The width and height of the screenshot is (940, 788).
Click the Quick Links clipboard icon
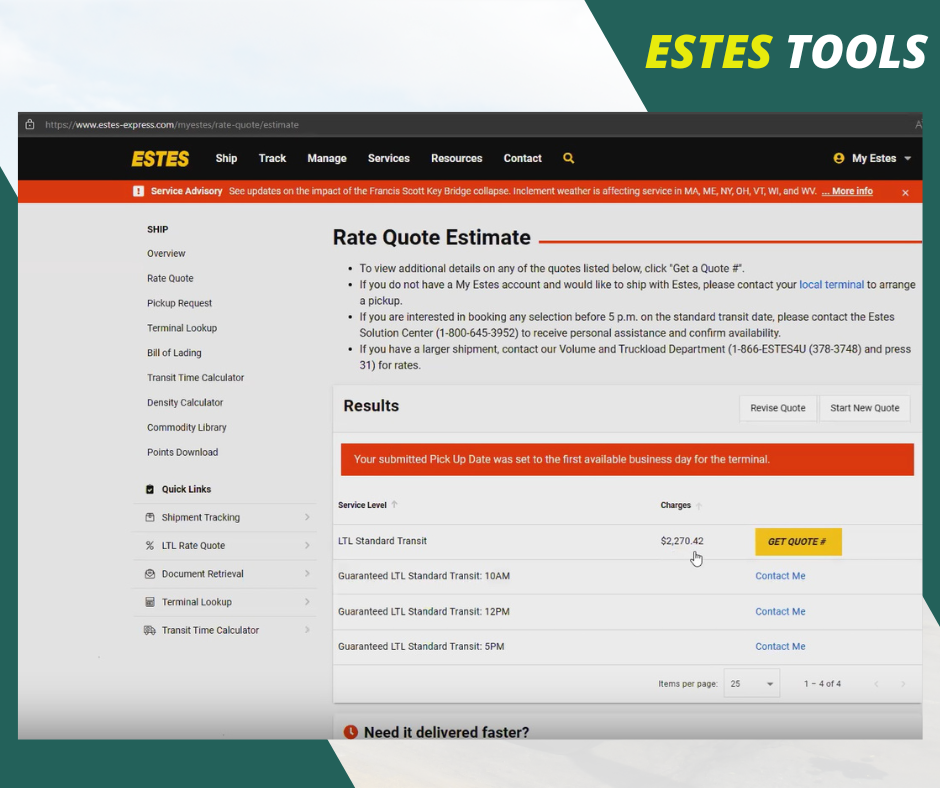(x=150, y=489)
